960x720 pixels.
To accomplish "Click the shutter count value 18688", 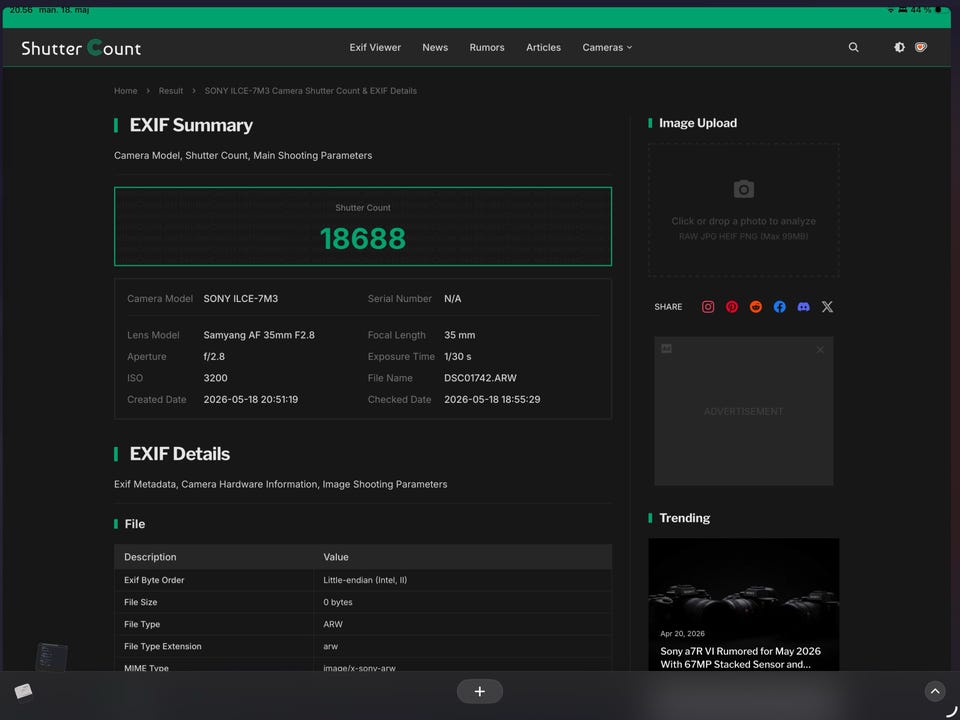I will point(362,239).
